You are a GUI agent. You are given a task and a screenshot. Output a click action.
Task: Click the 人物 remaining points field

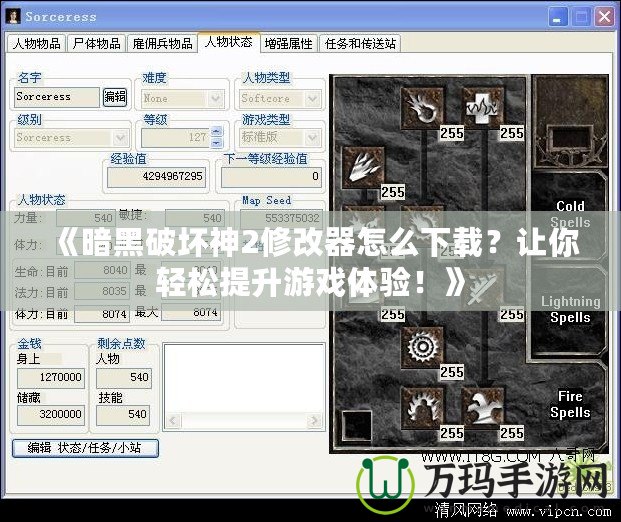(124, 377)
